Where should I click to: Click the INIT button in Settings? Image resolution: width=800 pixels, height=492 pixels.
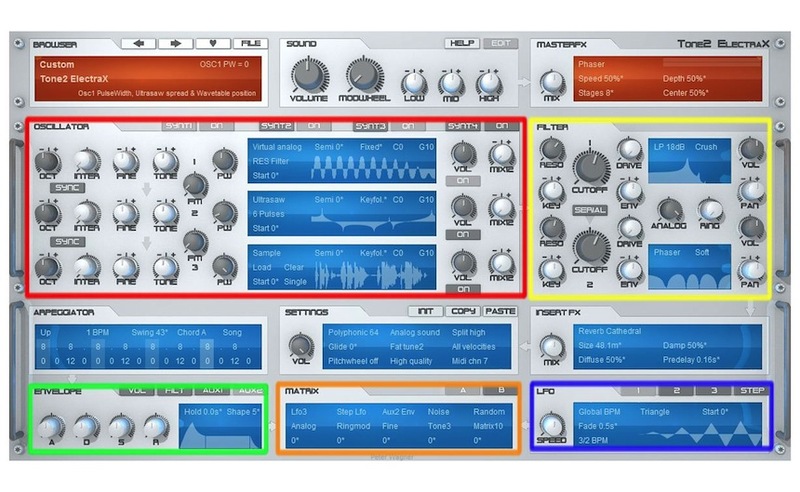[426, 312]
